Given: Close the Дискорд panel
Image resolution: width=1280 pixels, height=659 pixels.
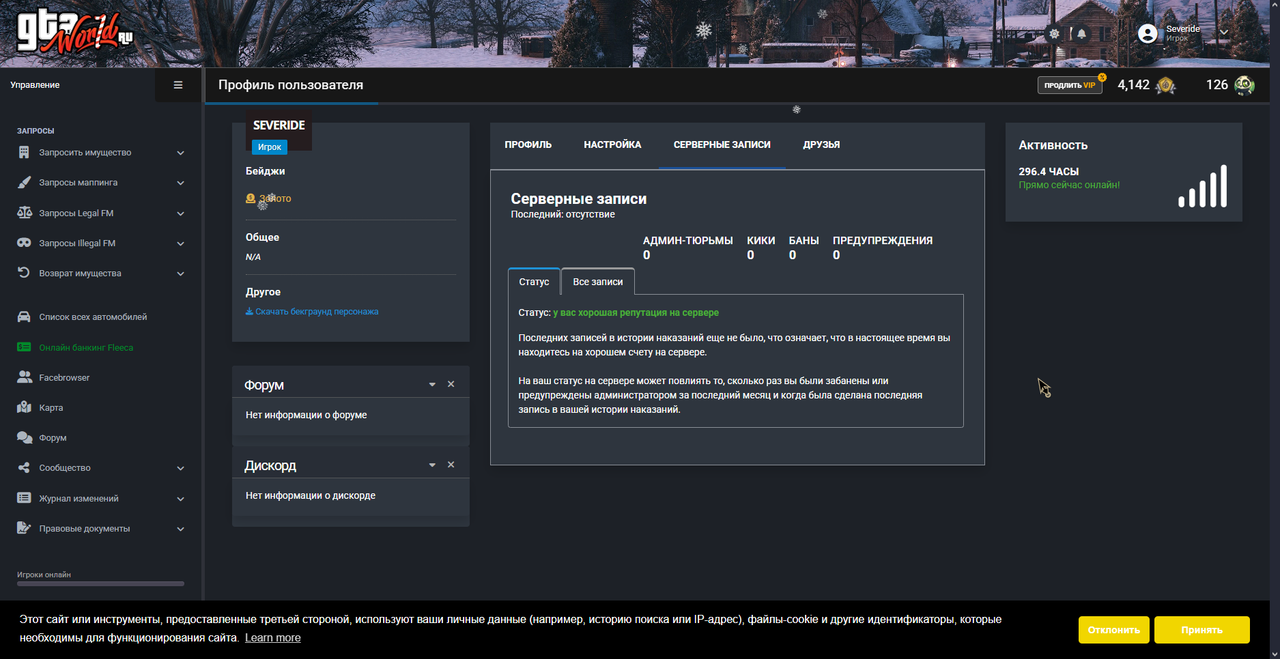Looking at the screenshot, I should pyautogui.click(x=451, y=465).
